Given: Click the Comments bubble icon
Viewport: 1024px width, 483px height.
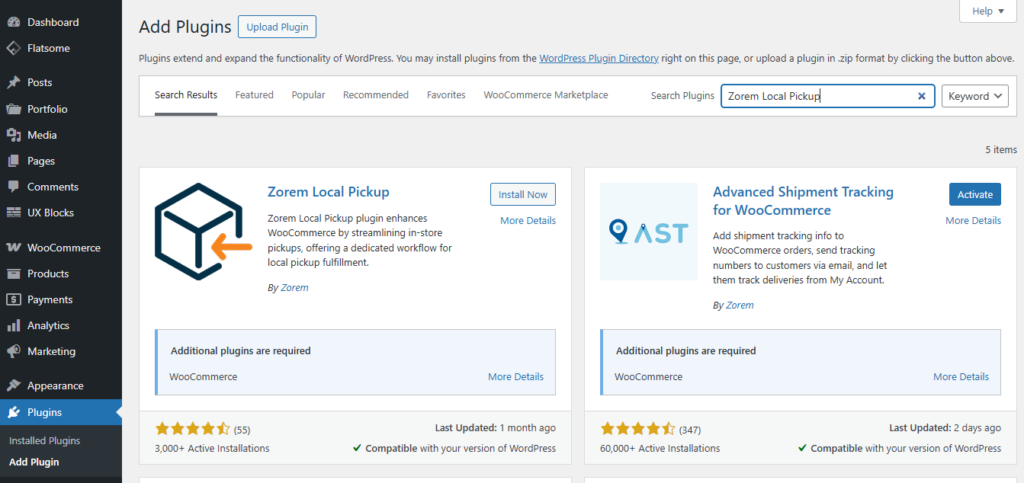Looking at the screenshot, I should coord(13,187).
